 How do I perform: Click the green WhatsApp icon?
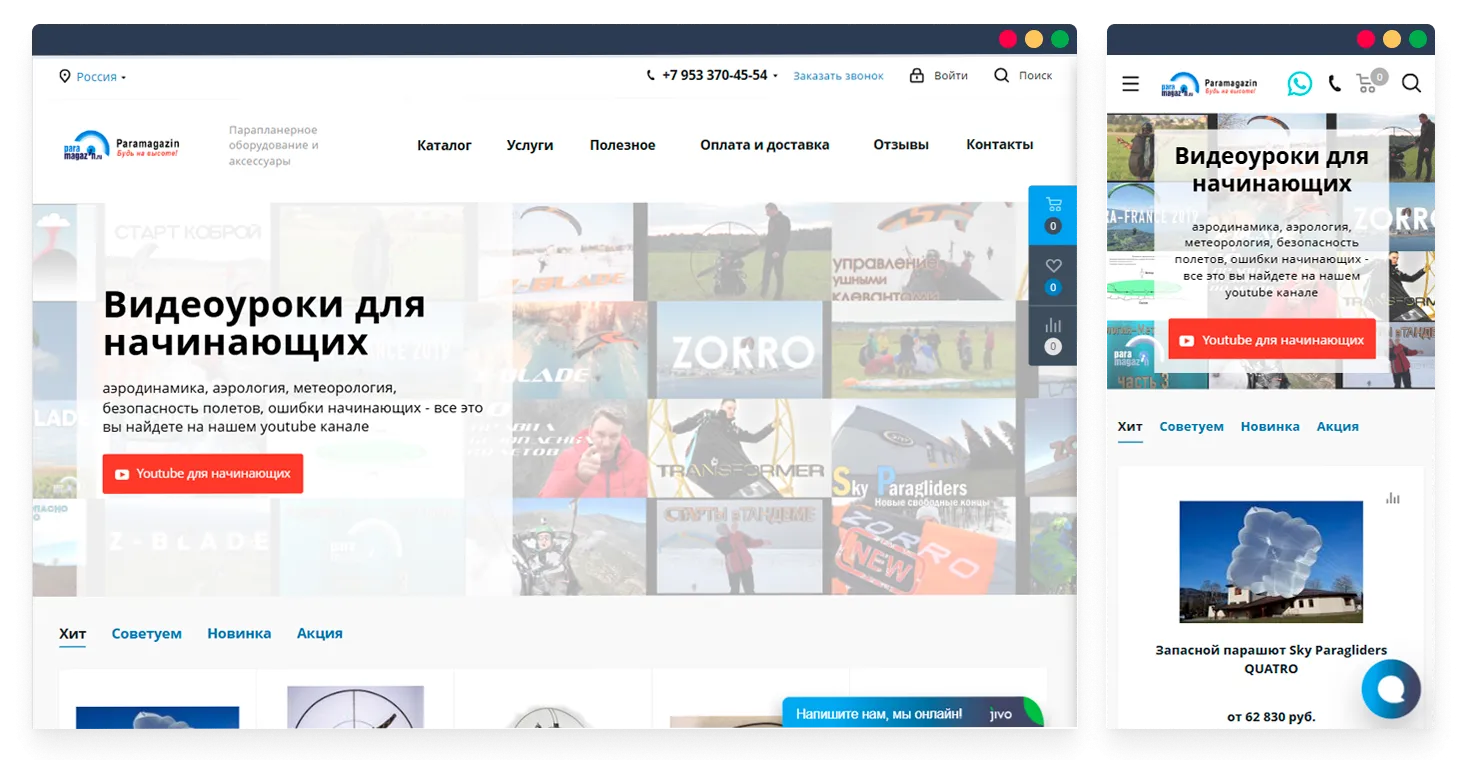(1299, 84)
